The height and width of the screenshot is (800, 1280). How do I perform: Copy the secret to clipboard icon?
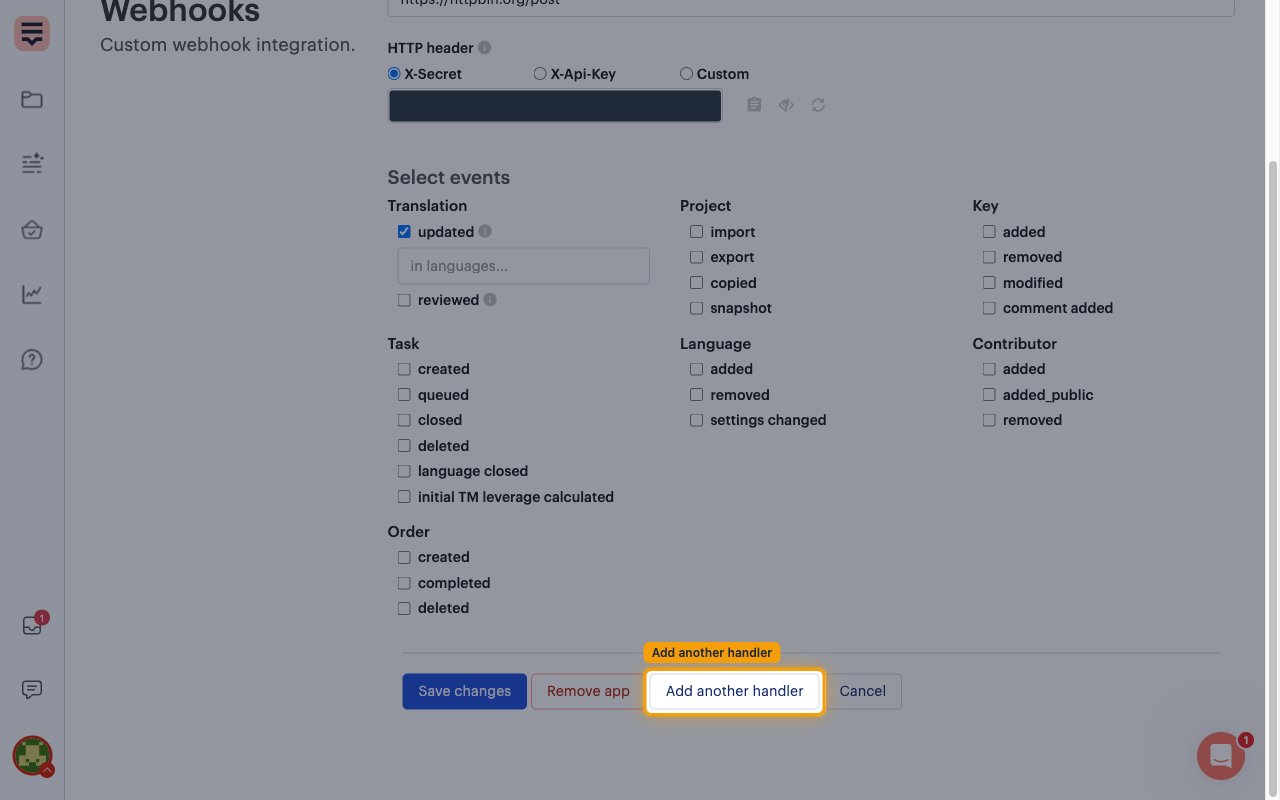tap(754, 105)
